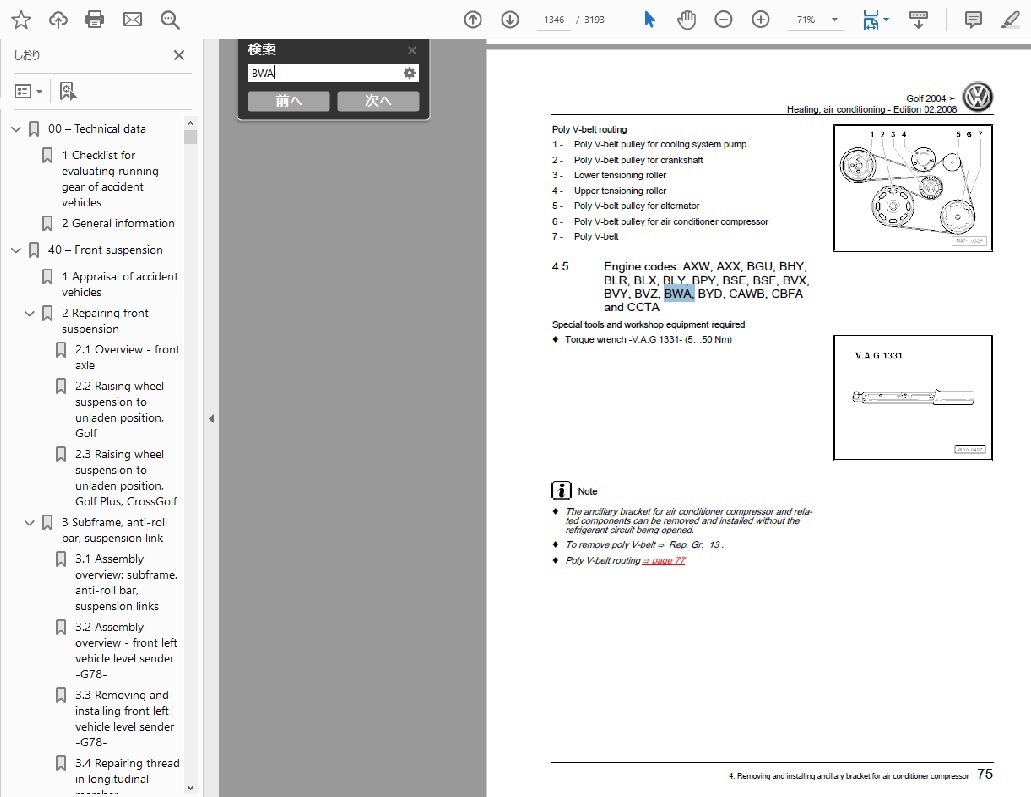Click the V.A.G 1331 torque wrench image

tap(913, 398)
